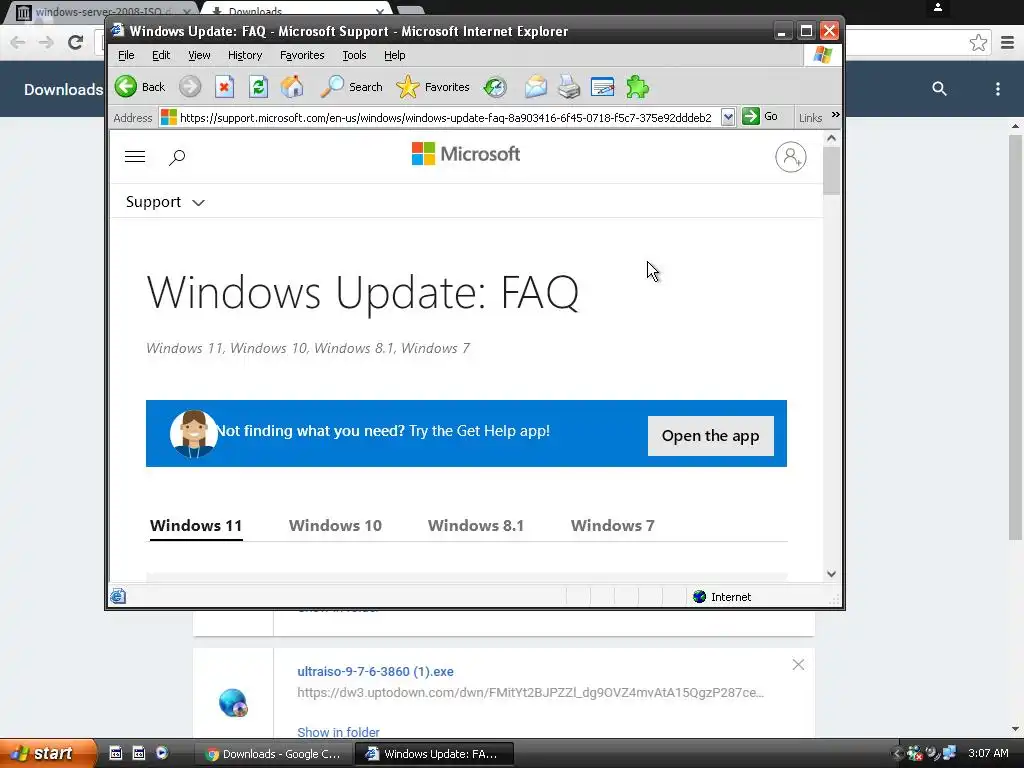Image resolution: width=1024 pixels, height=768 pixels.
Task: Click the Microsoft logo
Action: coord(466,154)
